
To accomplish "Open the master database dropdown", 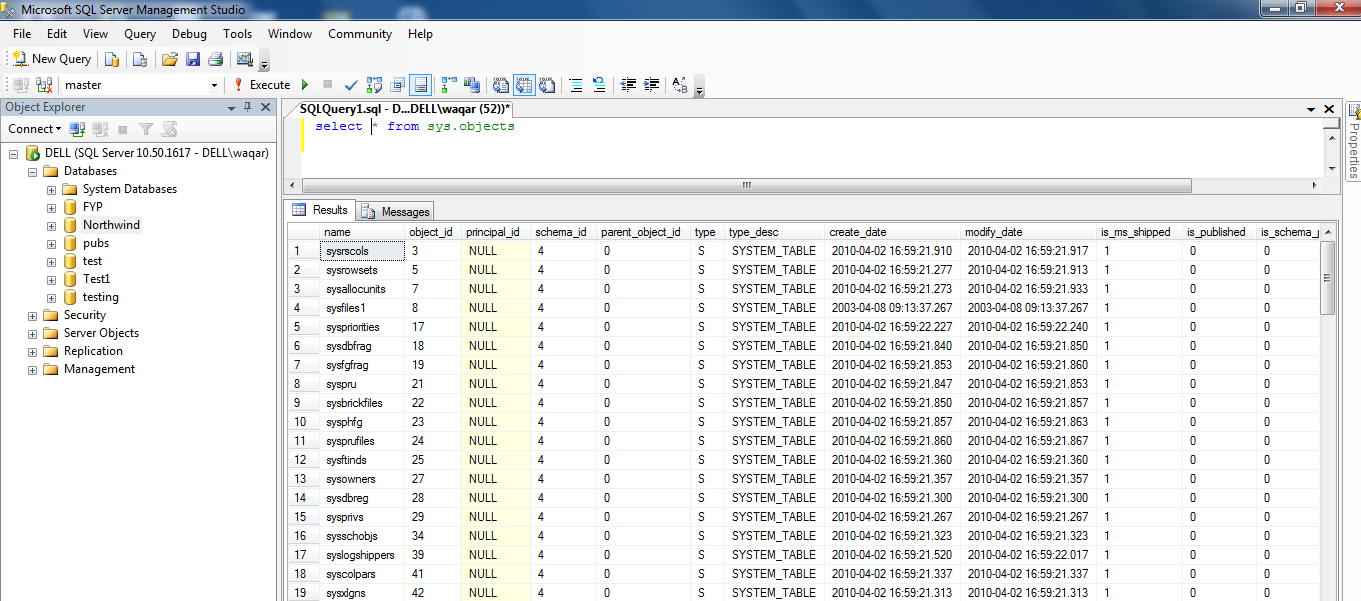I will pos(215,85).
